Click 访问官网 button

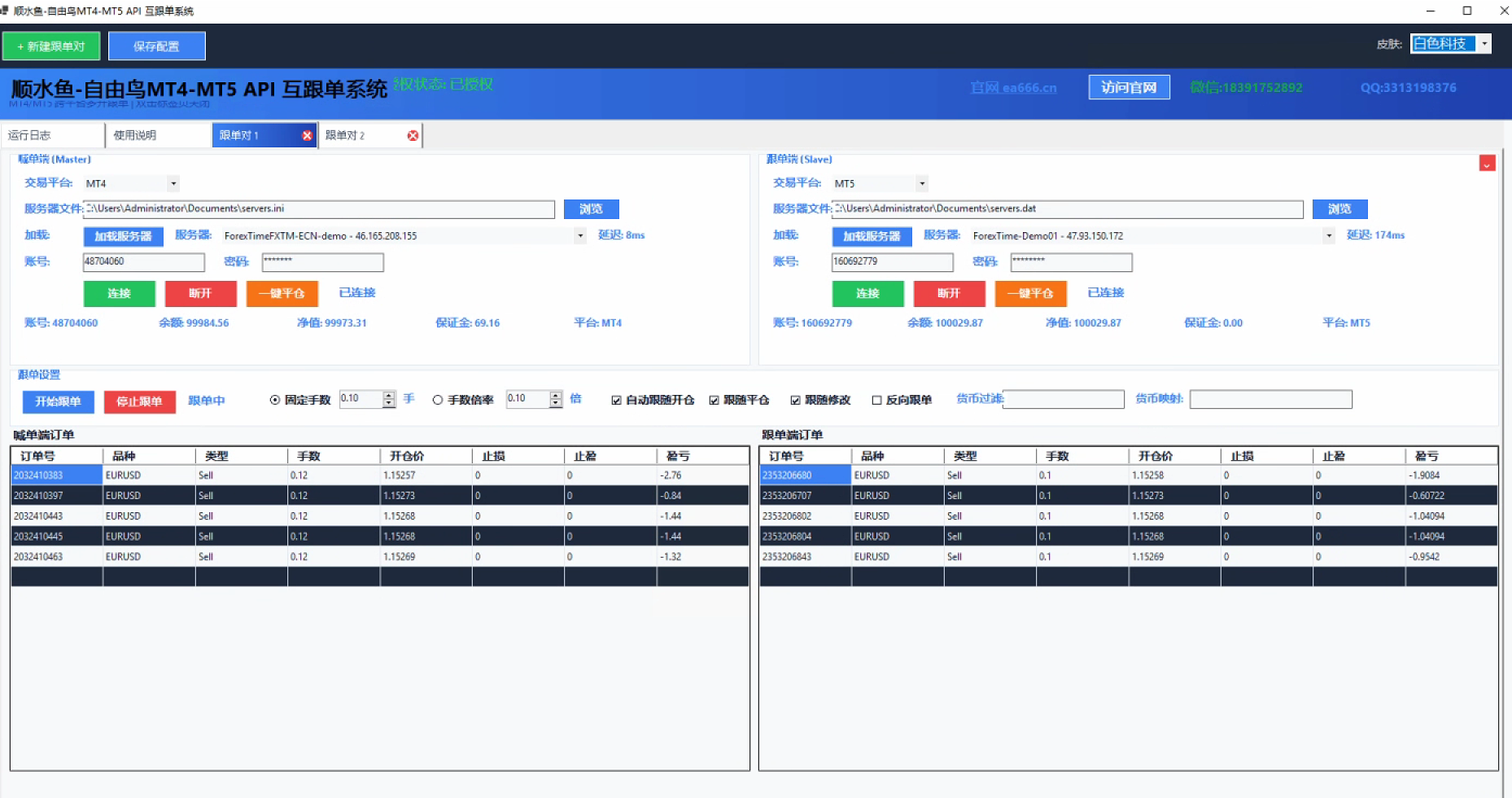1129,87
